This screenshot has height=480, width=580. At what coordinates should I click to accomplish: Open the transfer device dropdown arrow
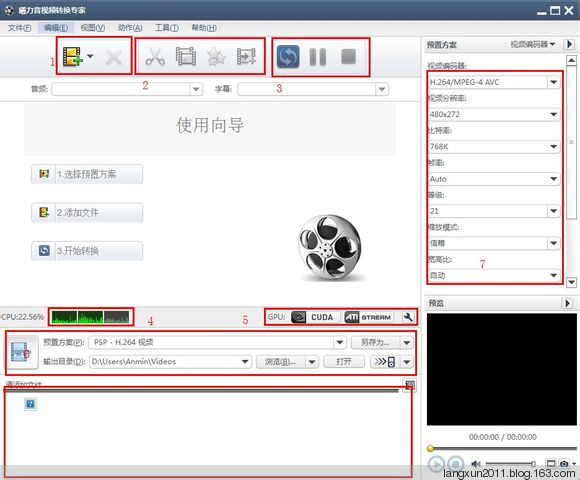tap(407, 361)
